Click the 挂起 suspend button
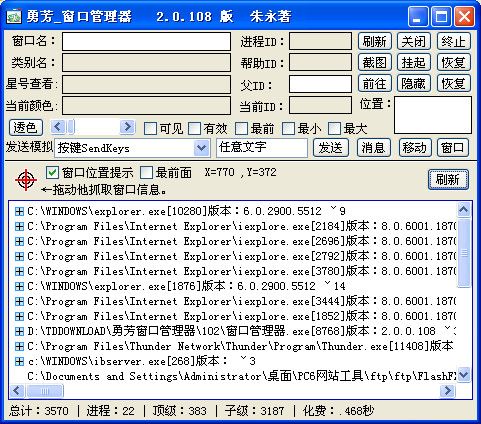The image size is (481, 424). (x=414, y=62)
